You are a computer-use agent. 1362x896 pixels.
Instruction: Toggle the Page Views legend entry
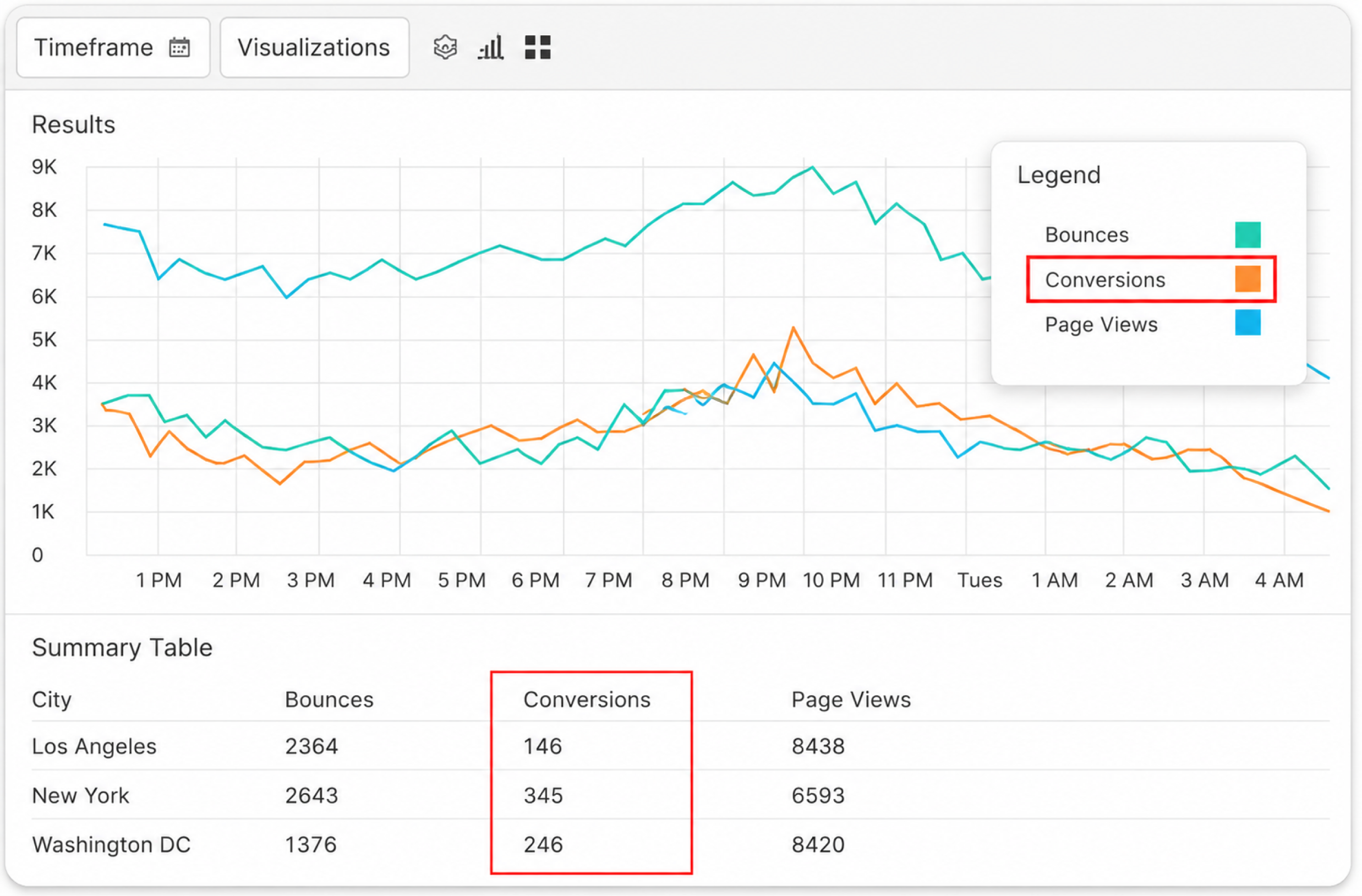tap(1151, 324)
